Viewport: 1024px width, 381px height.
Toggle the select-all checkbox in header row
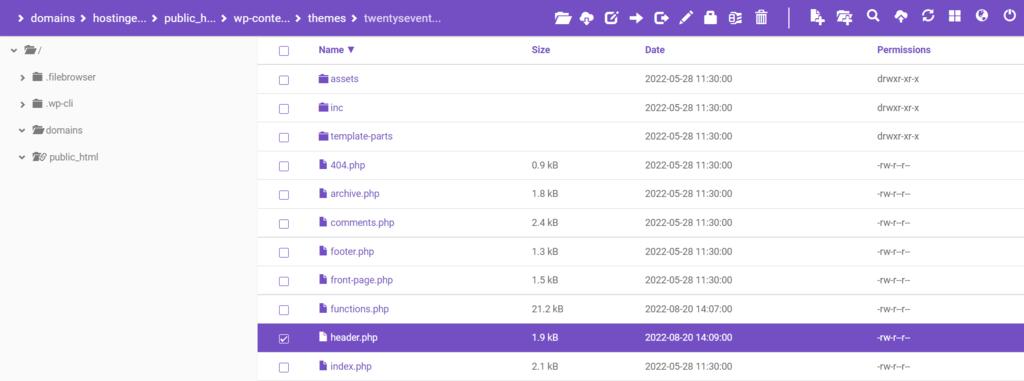click(x=283, y=51)
